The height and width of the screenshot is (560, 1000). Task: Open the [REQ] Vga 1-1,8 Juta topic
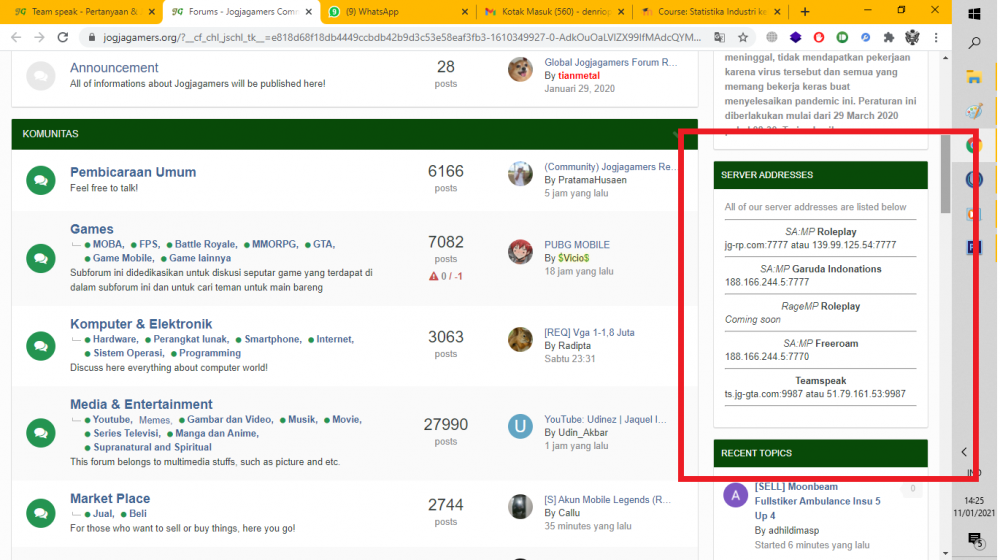coord(589,333)
